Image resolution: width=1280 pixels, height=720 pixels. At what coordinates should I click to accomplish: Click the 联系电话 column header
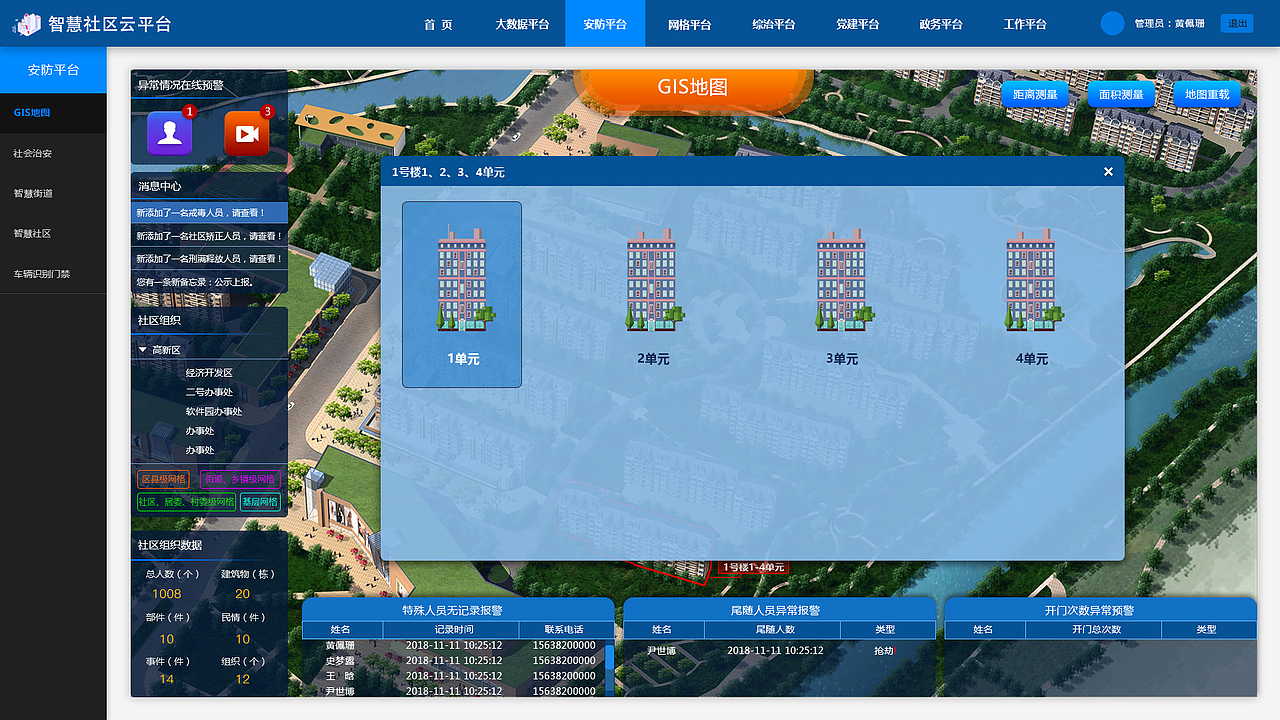[564, 630]
